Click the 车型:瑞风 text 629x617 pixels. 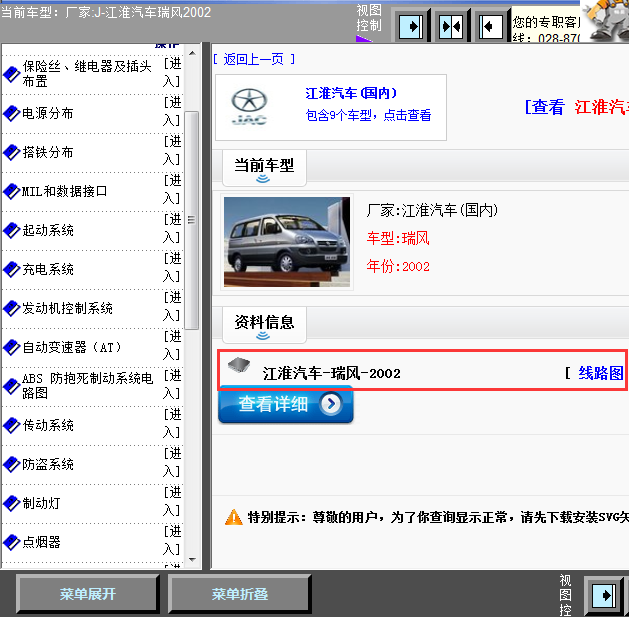click(x=398, y=238)
